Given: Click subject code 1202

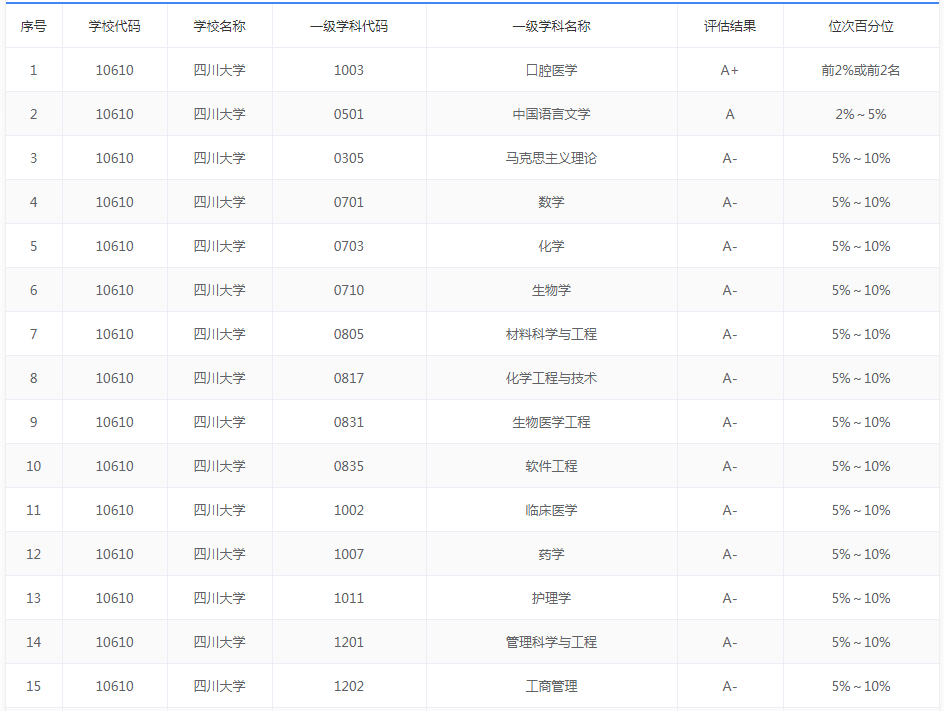Looking at the screenshot, I should click(x=349, y=686).
